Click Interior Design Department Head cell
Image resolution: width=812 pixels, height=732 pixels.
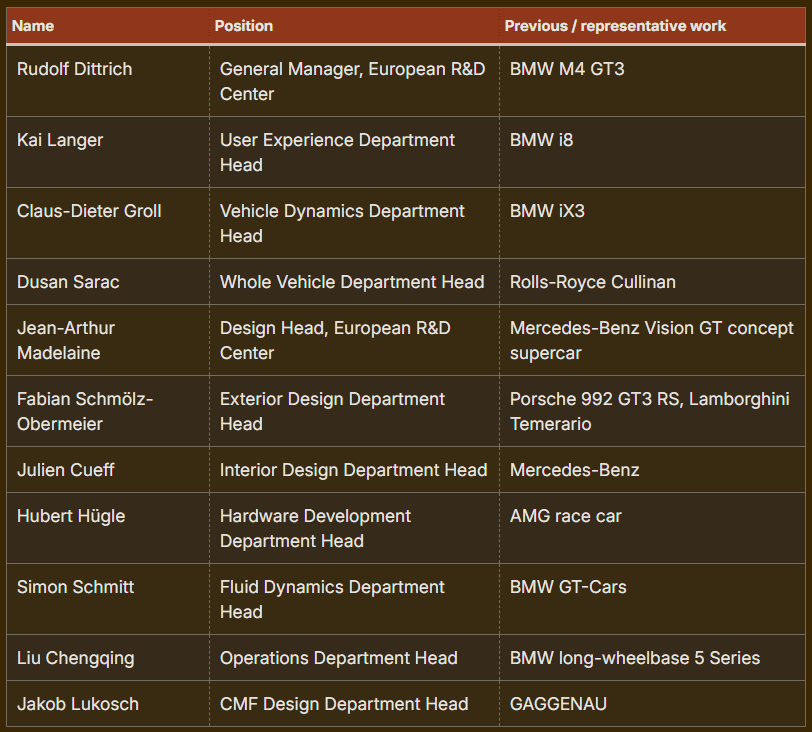tap(354, 470)
